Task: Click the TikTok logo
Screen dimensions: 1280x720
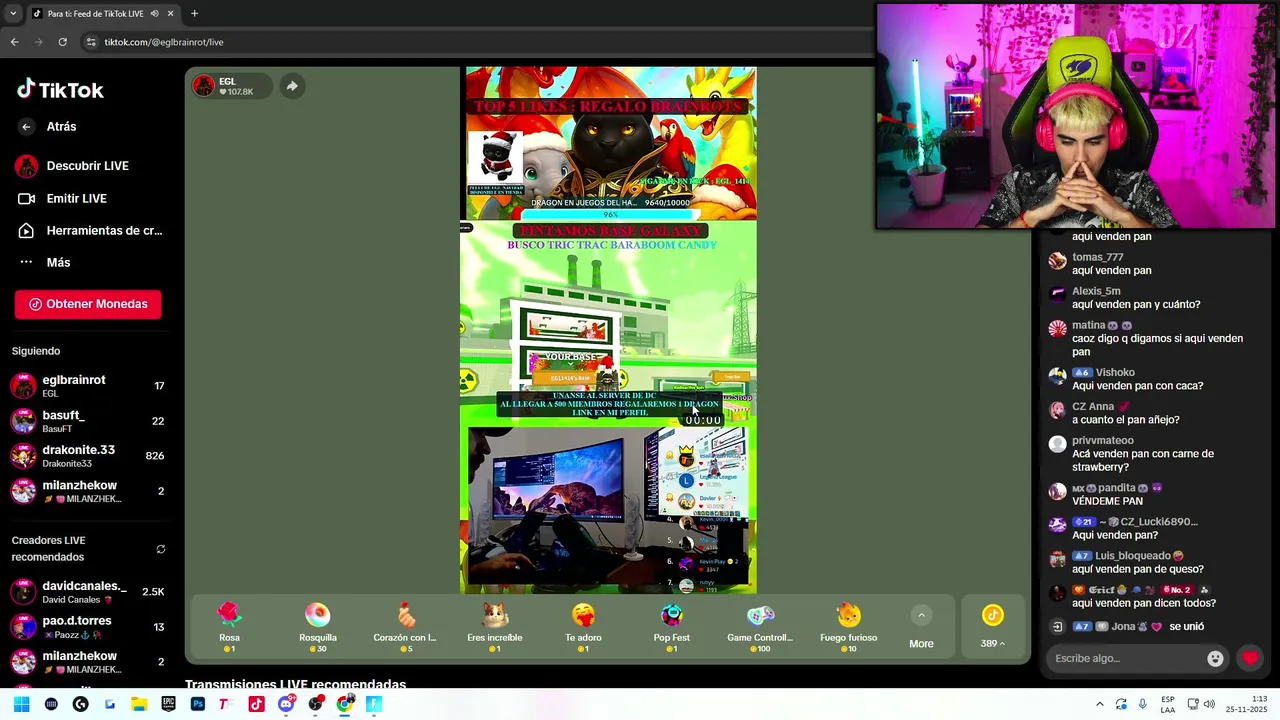Action: 60,90
